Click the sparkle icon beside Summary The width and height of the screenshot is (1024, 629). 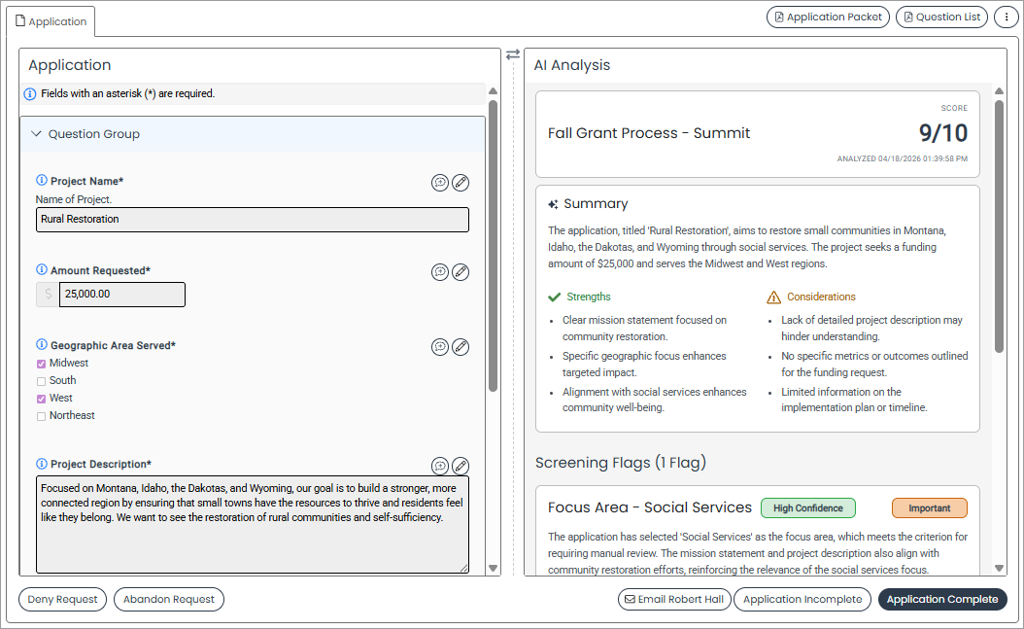point(553,204)
